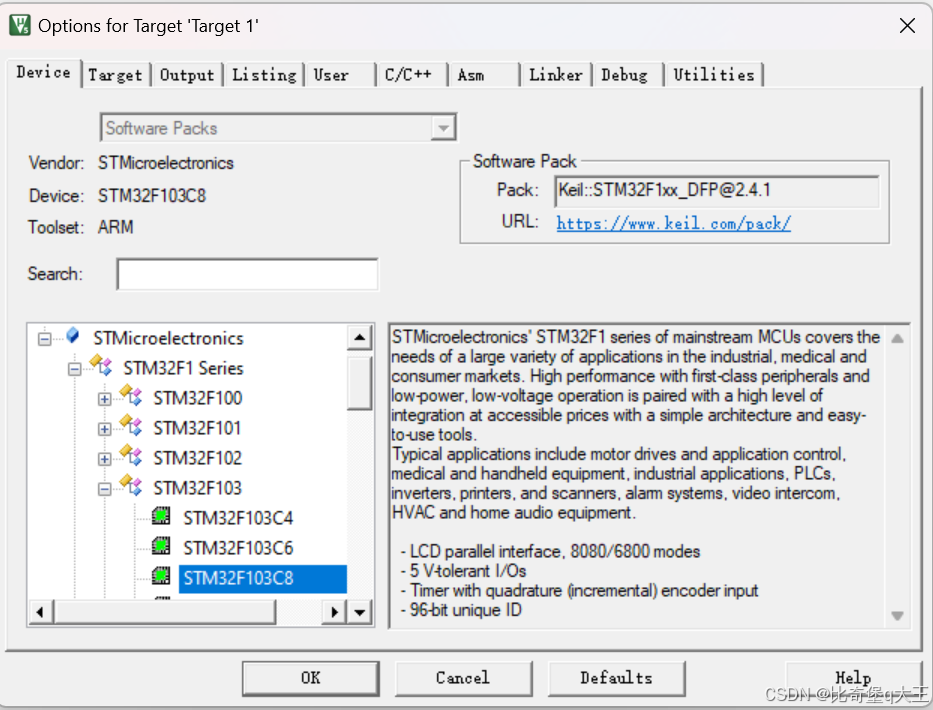
Task: Select the STM32F102 tree row
Action: (198, 458)
